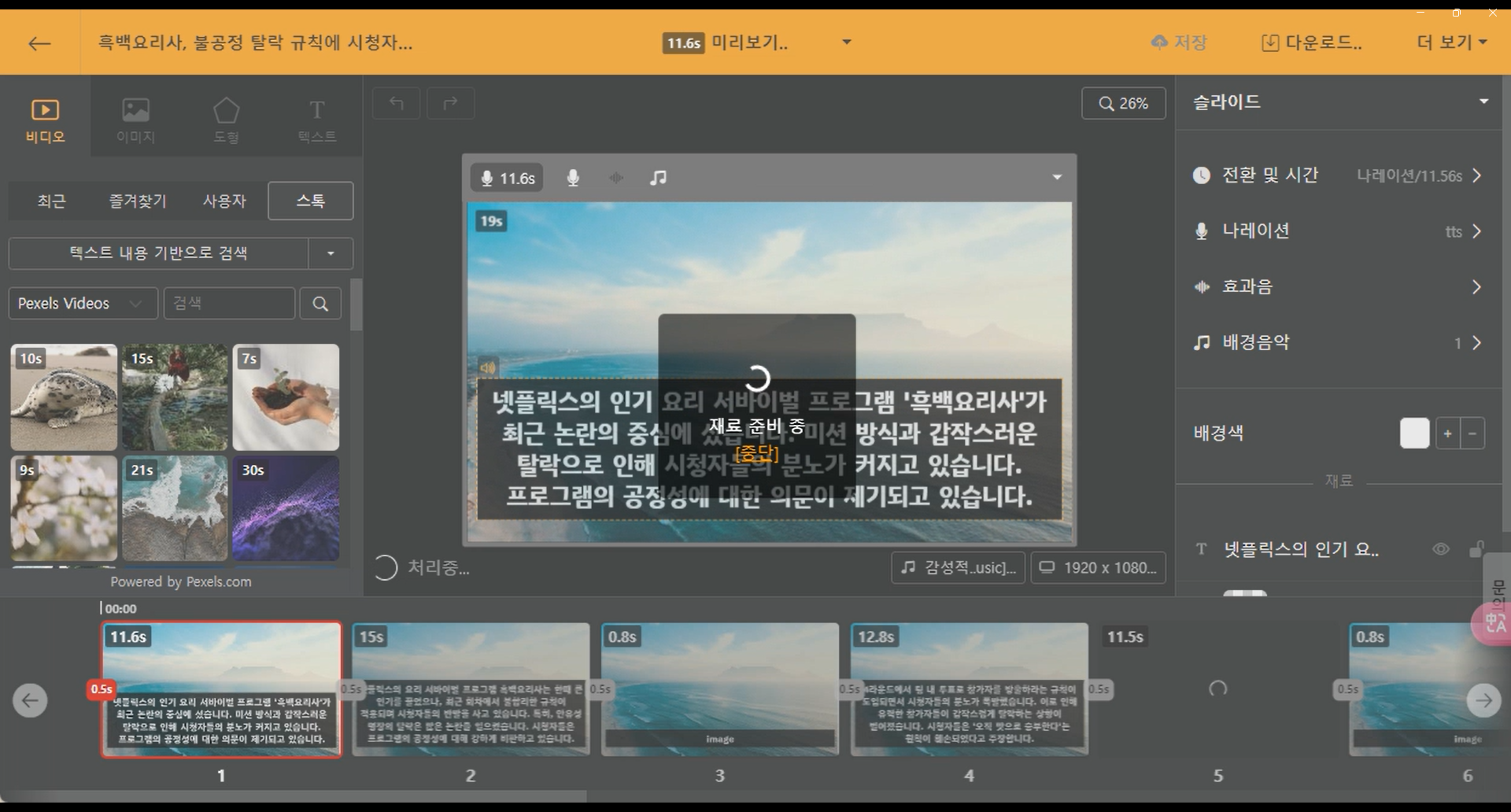Click the music note icon above preview
This screenshot has height=812, width=1511.
coord(658,178)
